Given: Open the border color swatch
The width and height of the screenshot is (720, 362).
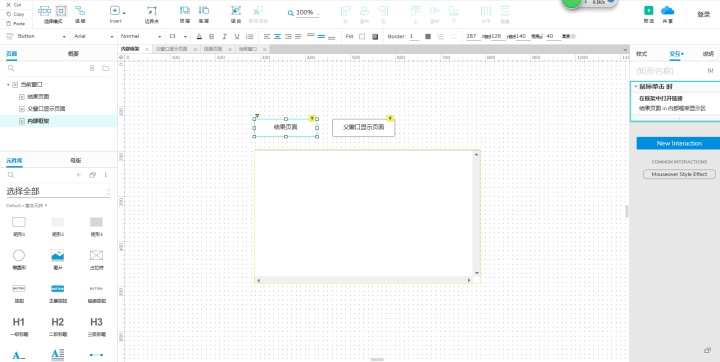Looking at the screenshot, I should coord(428,36).
